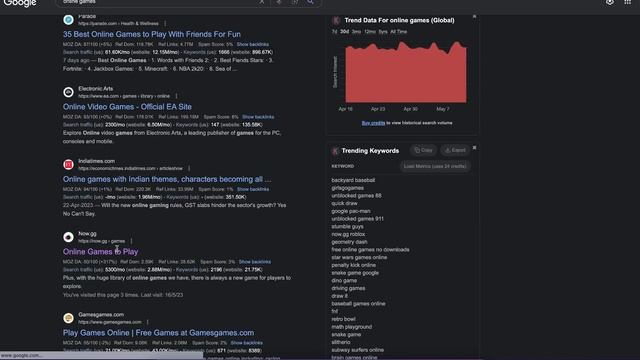Open three-dot menu for the Gamesgames.com result
The width and height of the screenshot is (640, 360).
[x=148, y=322]
